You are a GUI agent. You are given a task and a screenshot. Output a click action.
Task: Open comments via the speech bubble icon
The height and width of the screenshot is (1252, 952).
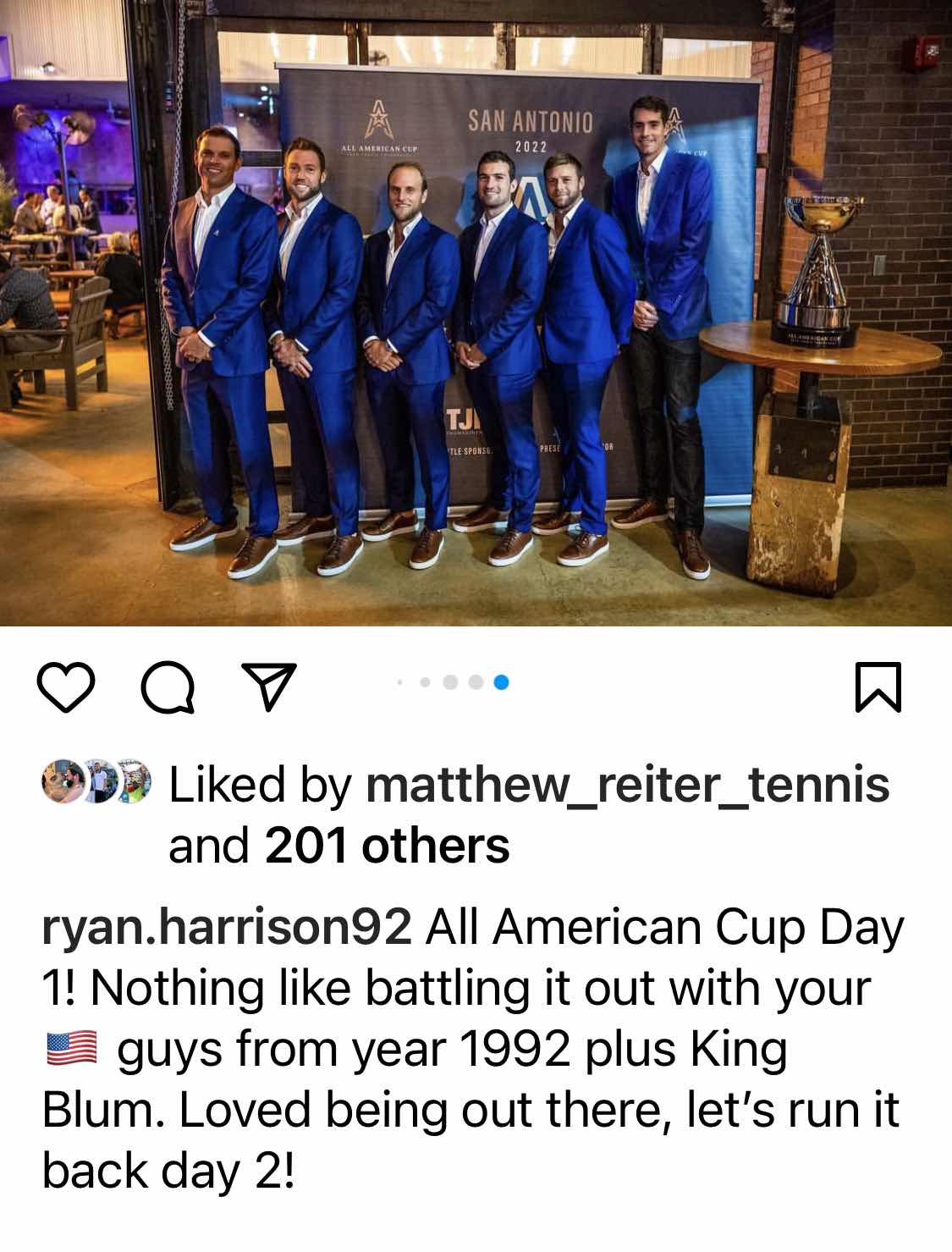[x=168, y=687]
